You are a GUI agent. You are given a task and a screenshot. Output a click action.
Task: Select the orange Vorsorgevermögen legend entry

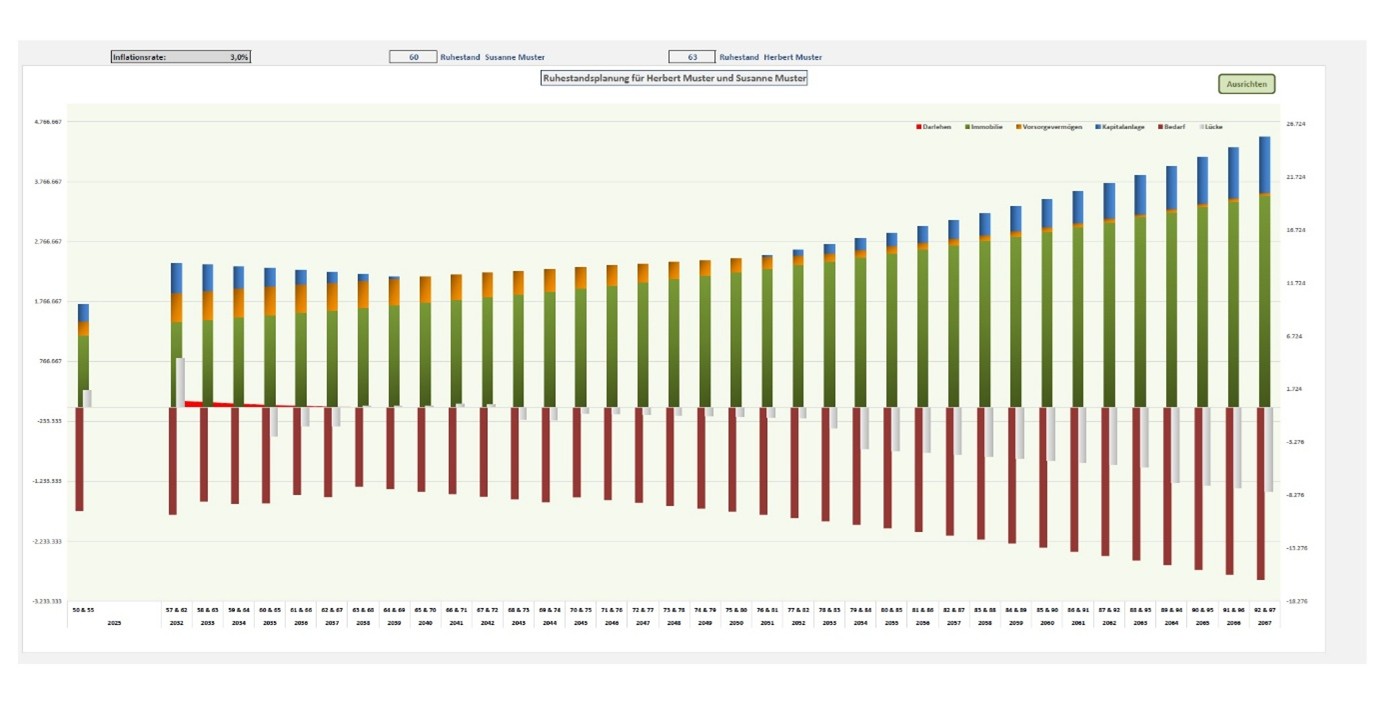point(1050,127)
